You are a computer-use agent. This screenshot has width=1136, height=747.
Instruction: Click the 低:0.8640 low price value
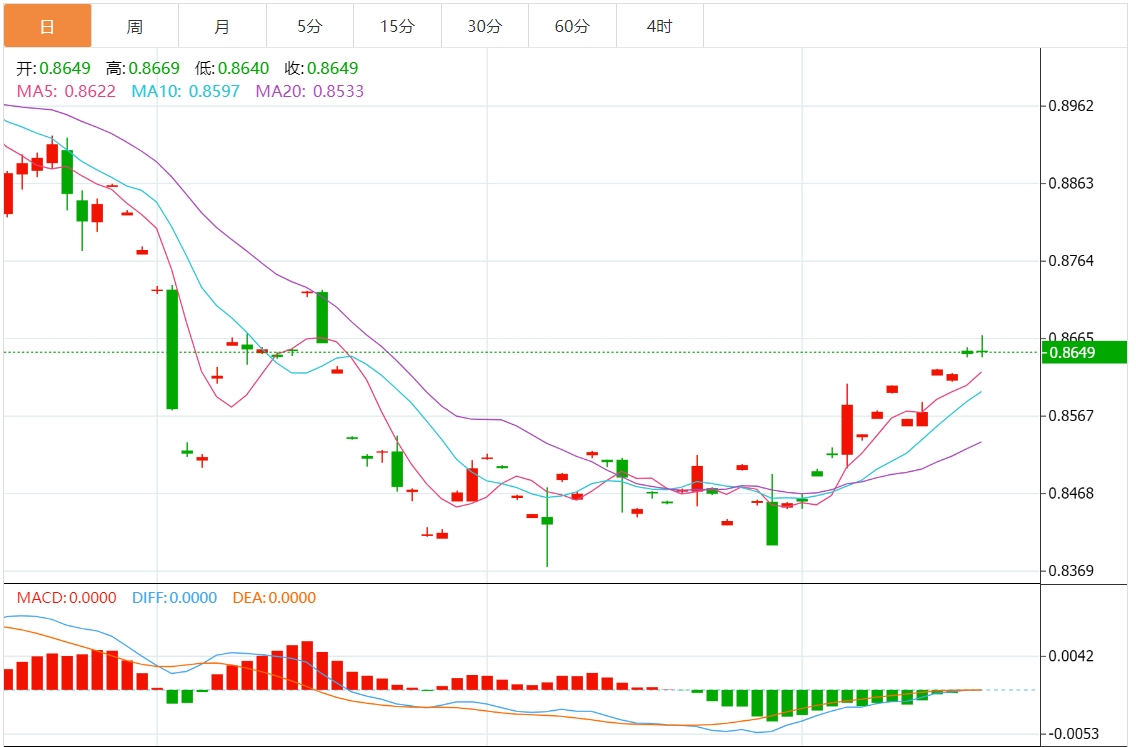click(x=232, y=68)
